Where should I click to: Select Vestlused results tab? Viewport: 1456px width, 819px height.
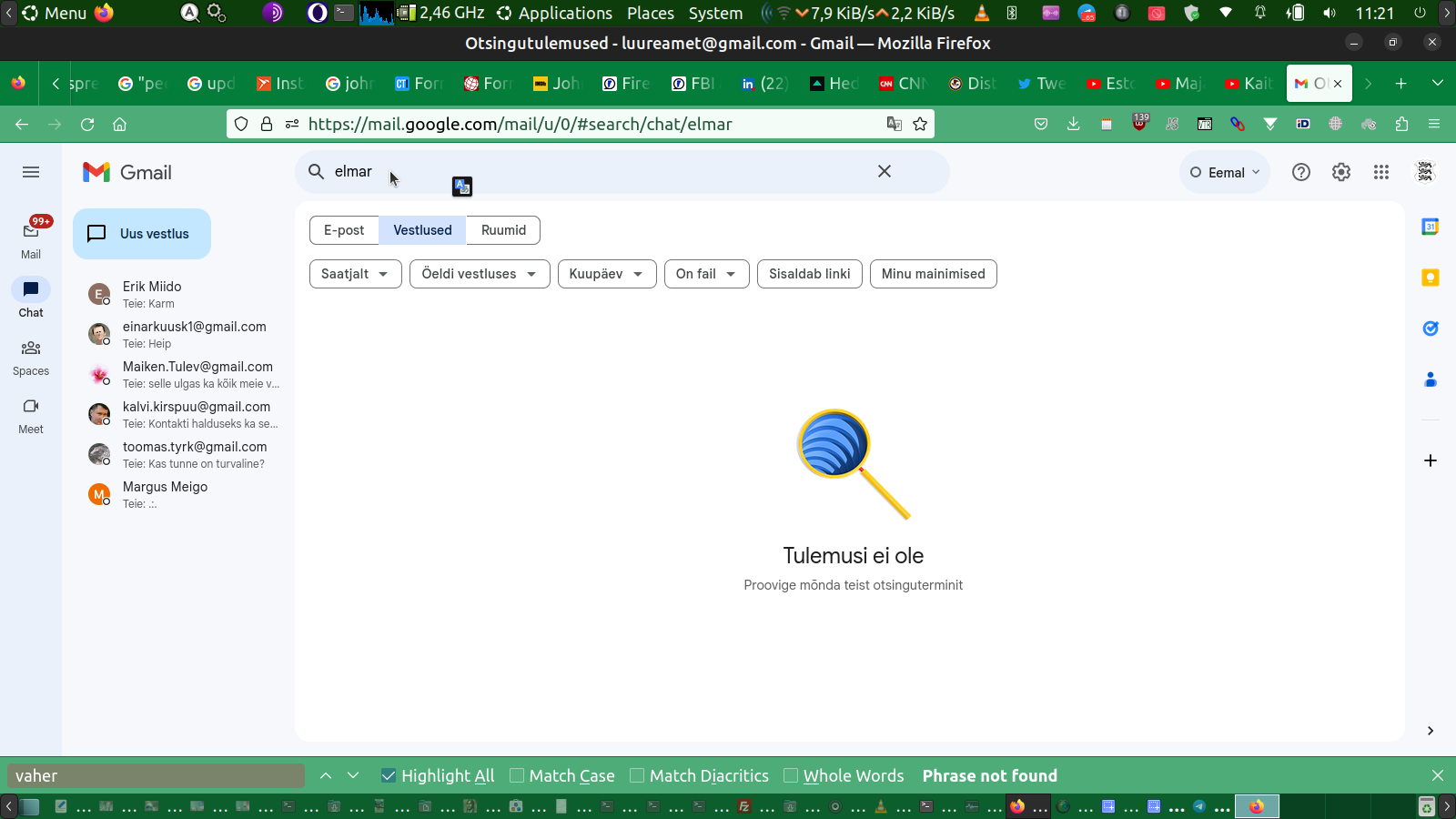coord(422,230)
